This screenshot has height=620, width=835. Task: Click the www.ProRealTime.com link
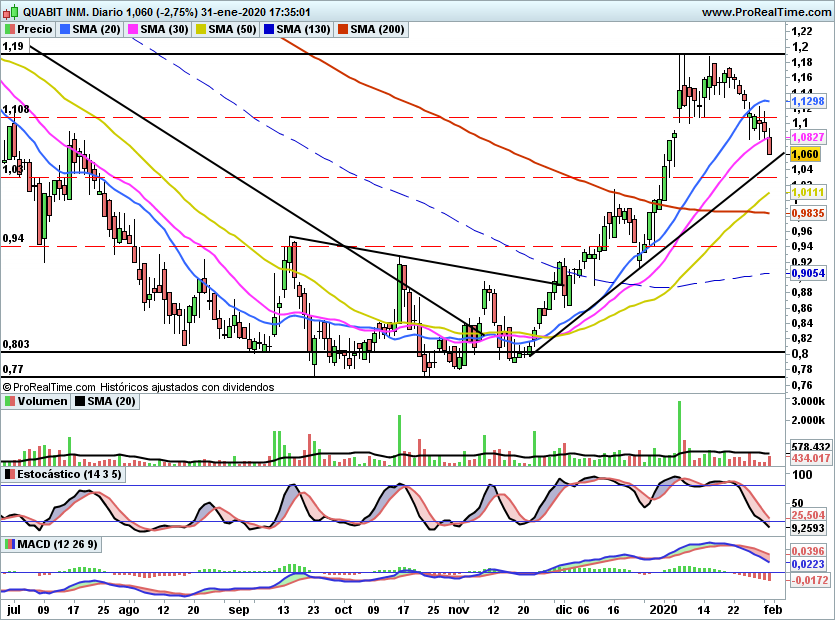[x=767, y=12]
